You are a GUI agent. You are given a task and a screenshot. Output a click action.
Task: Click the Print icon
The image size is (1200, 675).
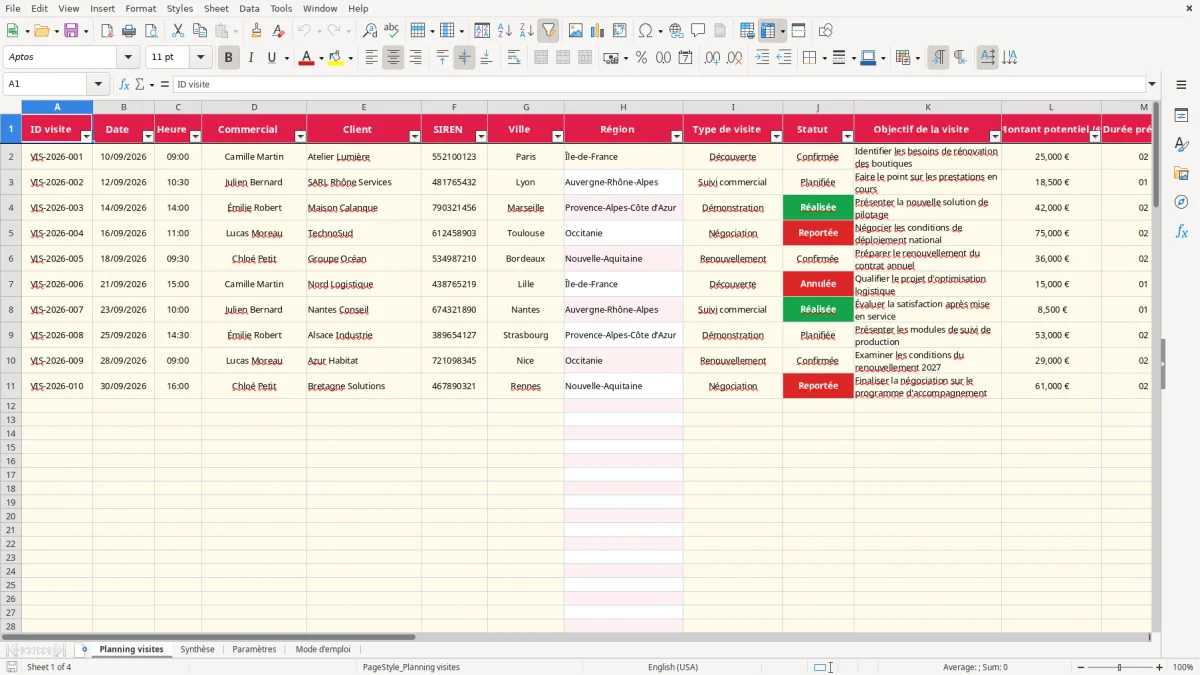click(129, 31)
